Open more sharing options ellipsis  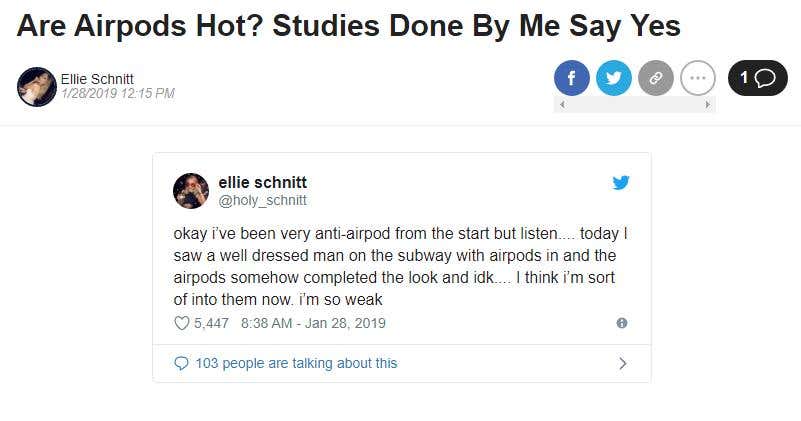pos(698,78)
